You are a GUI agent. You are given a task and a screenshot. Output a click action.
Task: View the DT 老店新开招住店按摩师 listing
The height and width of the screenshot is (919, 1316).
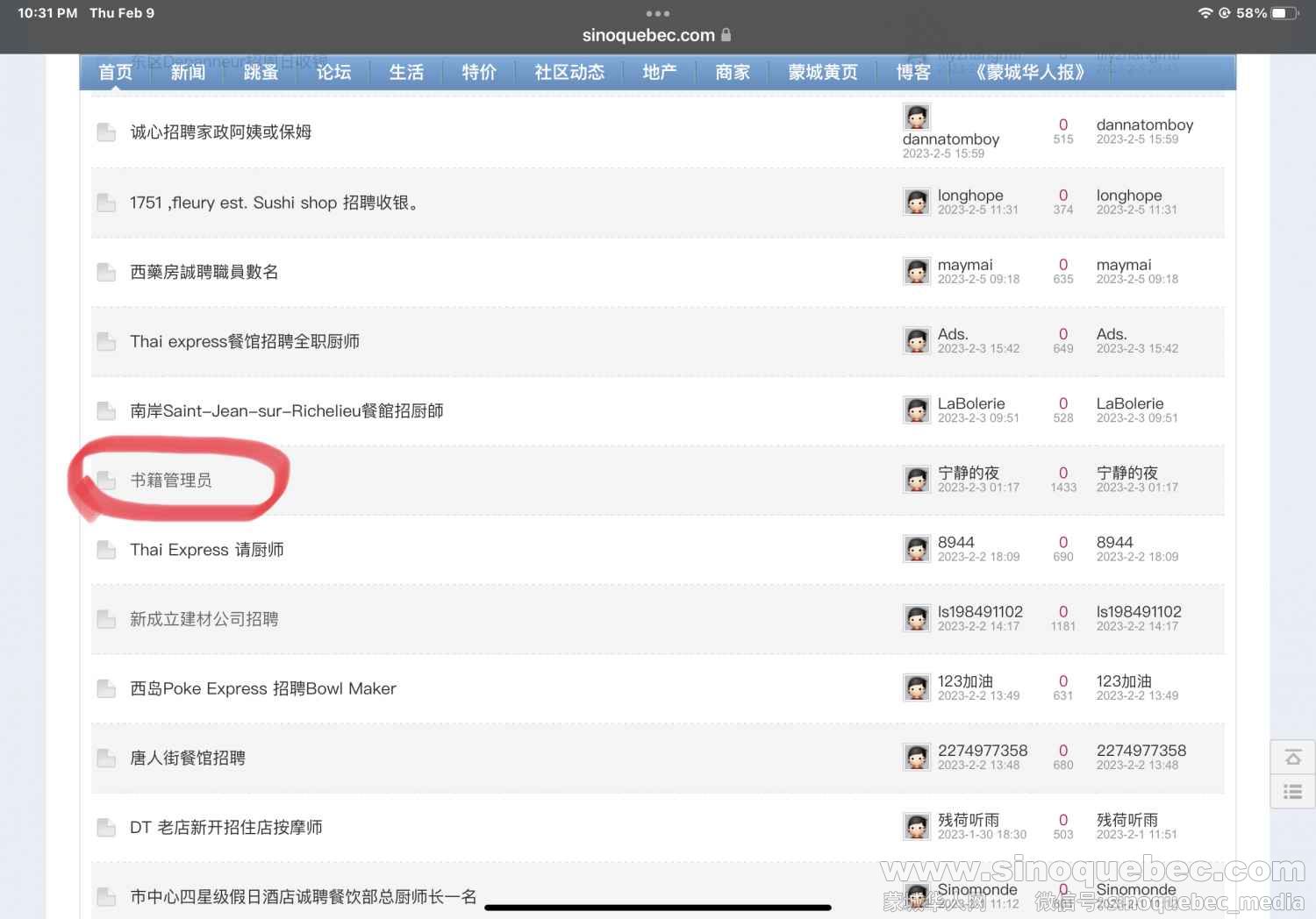pyautogui.click(x=226, y=827)
